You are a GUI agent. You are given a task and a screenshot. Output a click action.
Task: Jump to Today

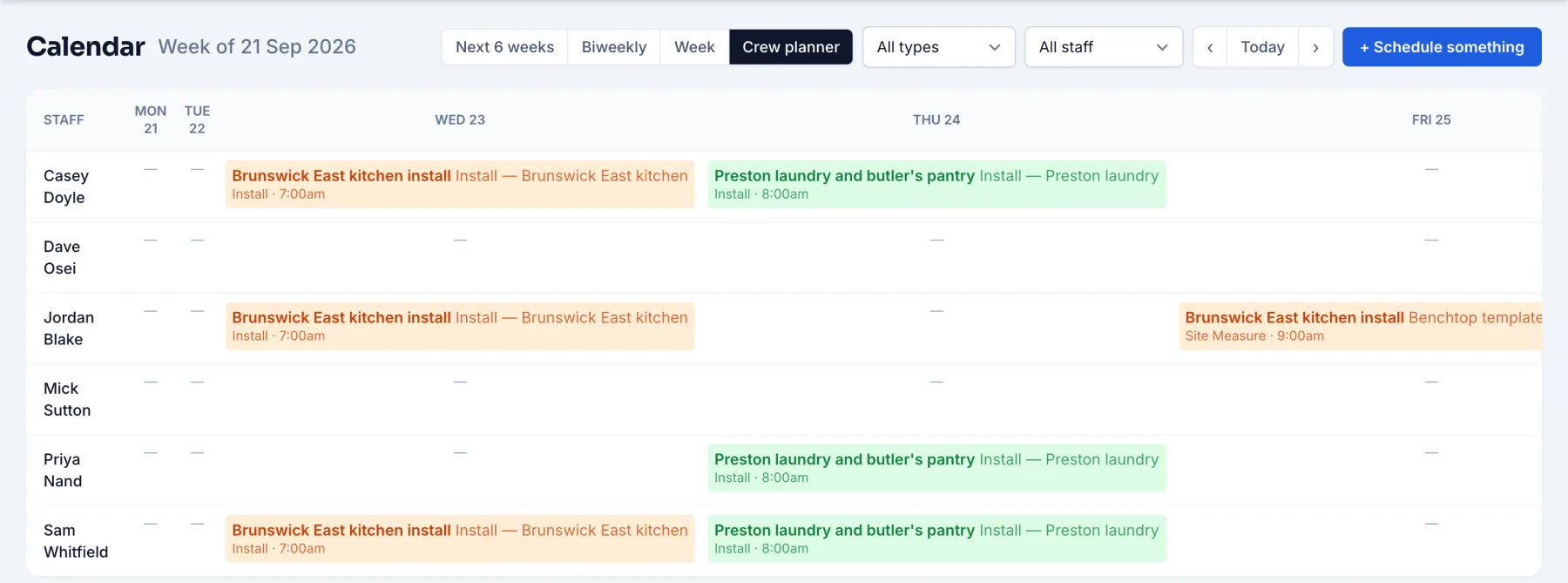(1262, 47)
